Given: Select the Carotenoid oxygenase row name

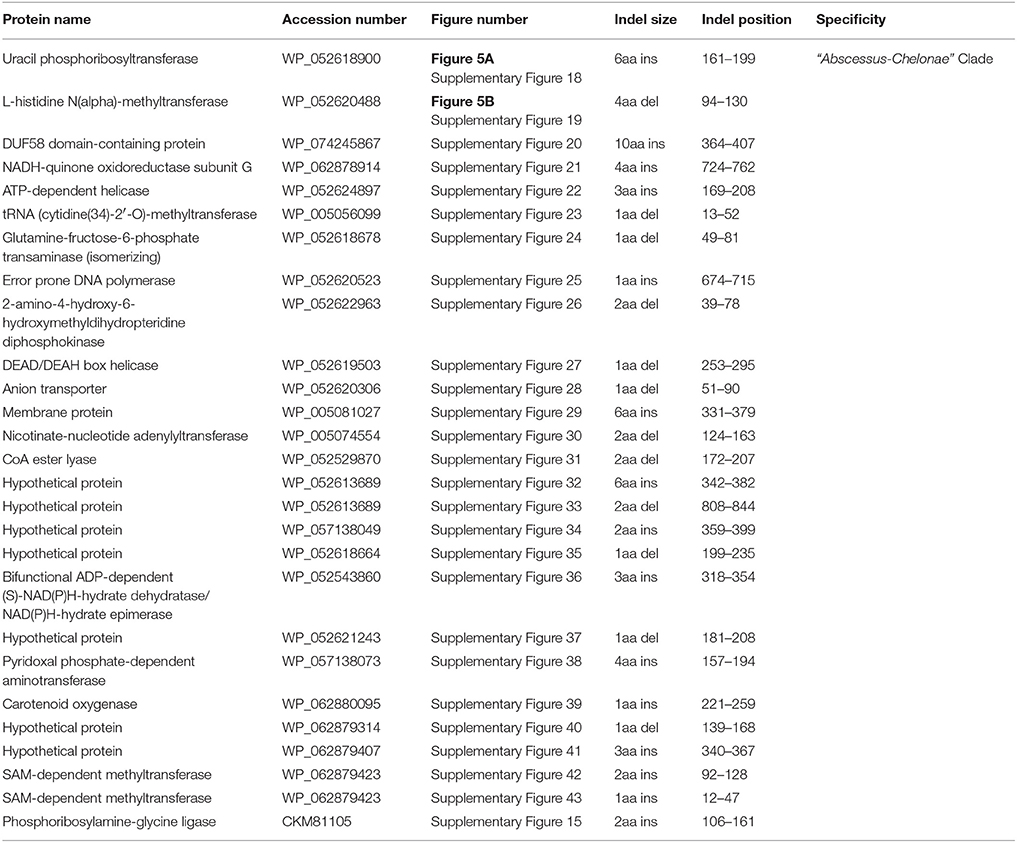Looking at the screenshot, I should 68,704.
